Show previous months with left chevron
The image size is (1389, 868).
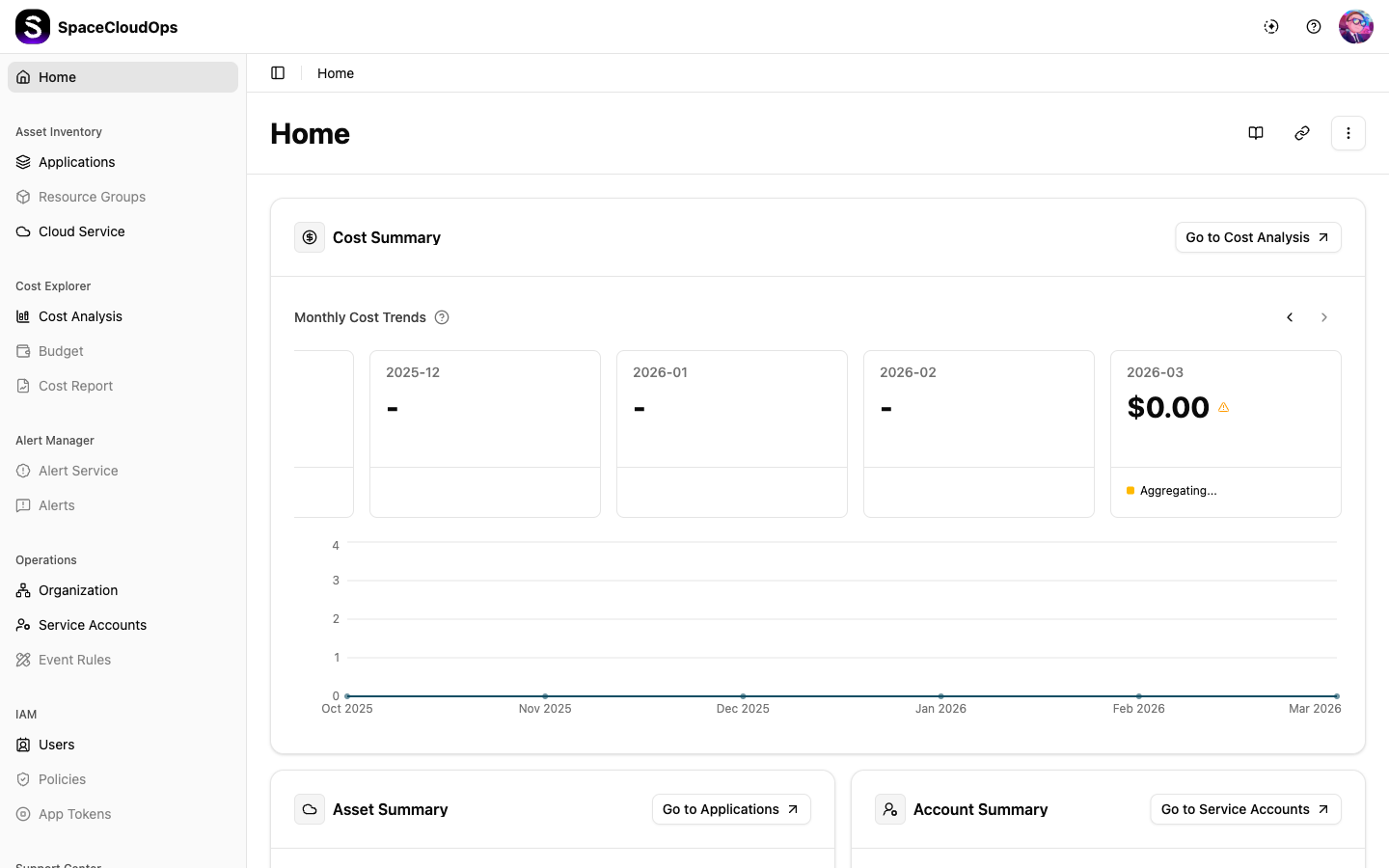1290,317
